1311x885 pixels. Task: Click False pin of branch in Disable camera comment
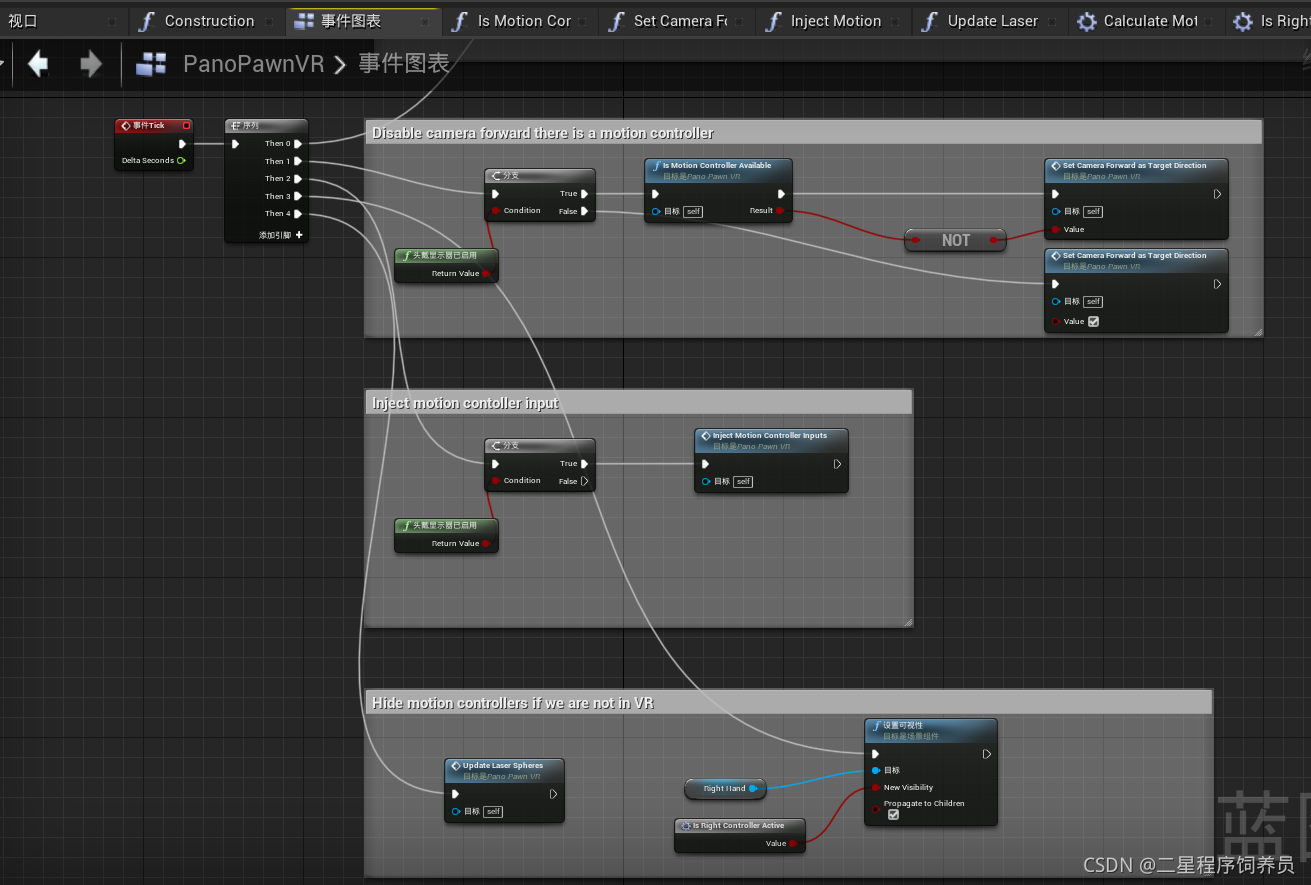click(585, 211)
